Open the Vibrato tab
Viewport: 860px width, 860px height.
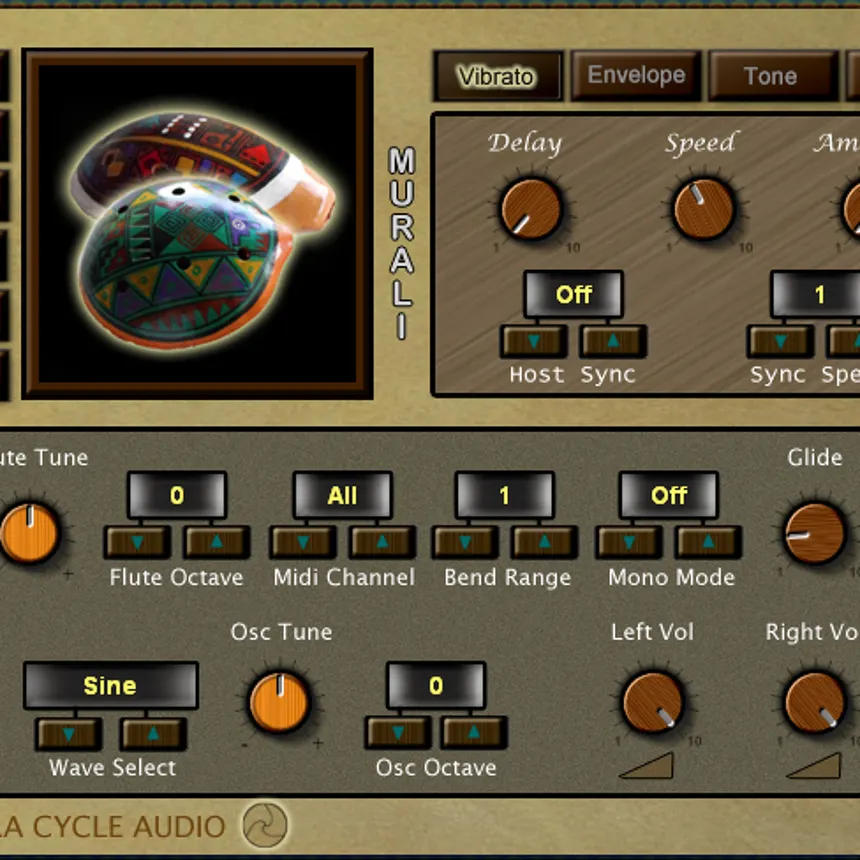click(498, 76)
